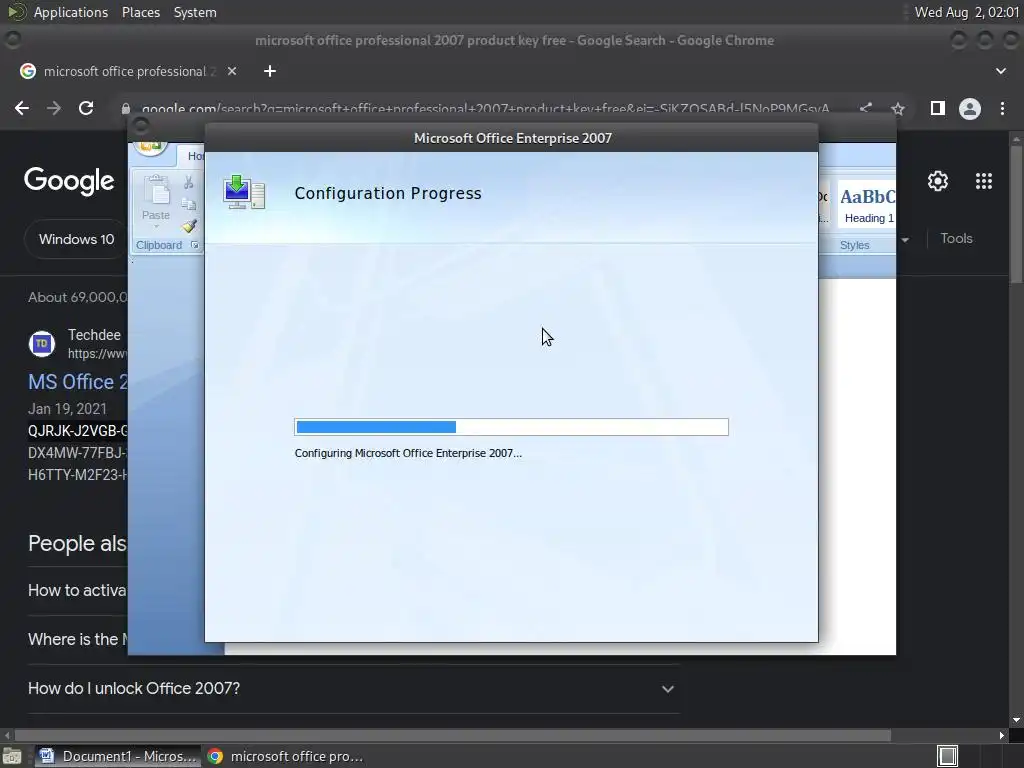Click the show desktop icon in bottom panel
Image resolution: width=1024 pixels, height=768 pixels.
click(12, 756)
